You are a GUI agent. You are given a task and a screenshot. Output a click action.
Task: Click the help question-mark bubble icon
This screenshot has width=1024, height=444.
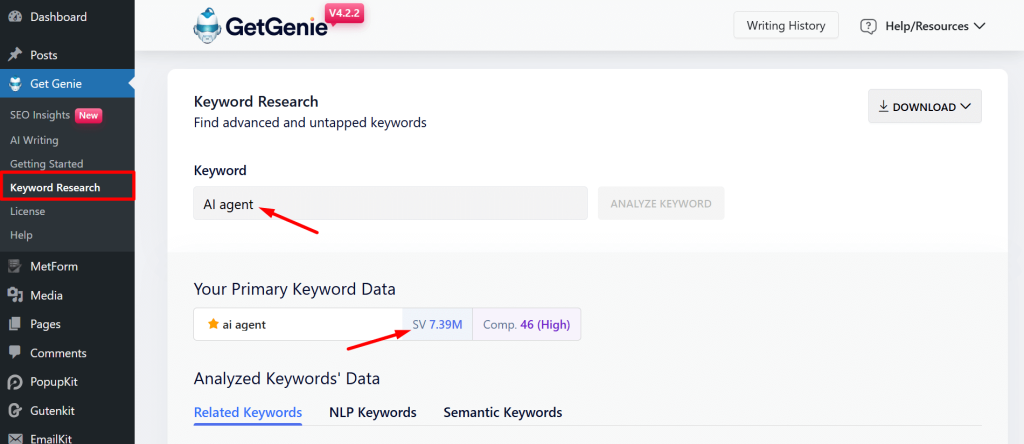click(x=868, y=27)
